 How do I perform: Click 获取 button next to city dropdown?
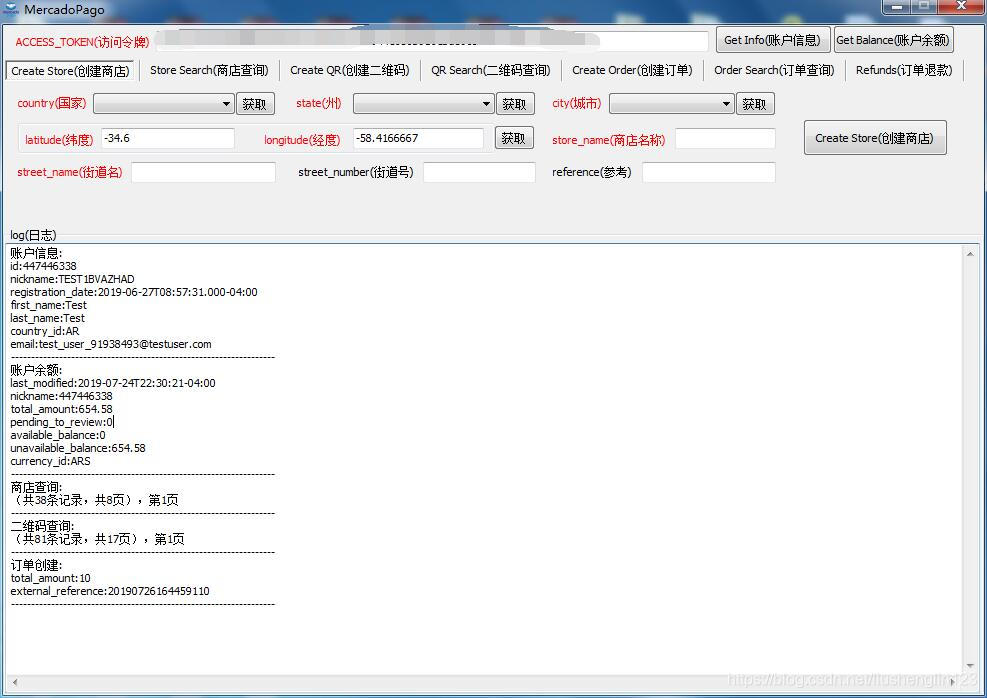click(755, 104)
